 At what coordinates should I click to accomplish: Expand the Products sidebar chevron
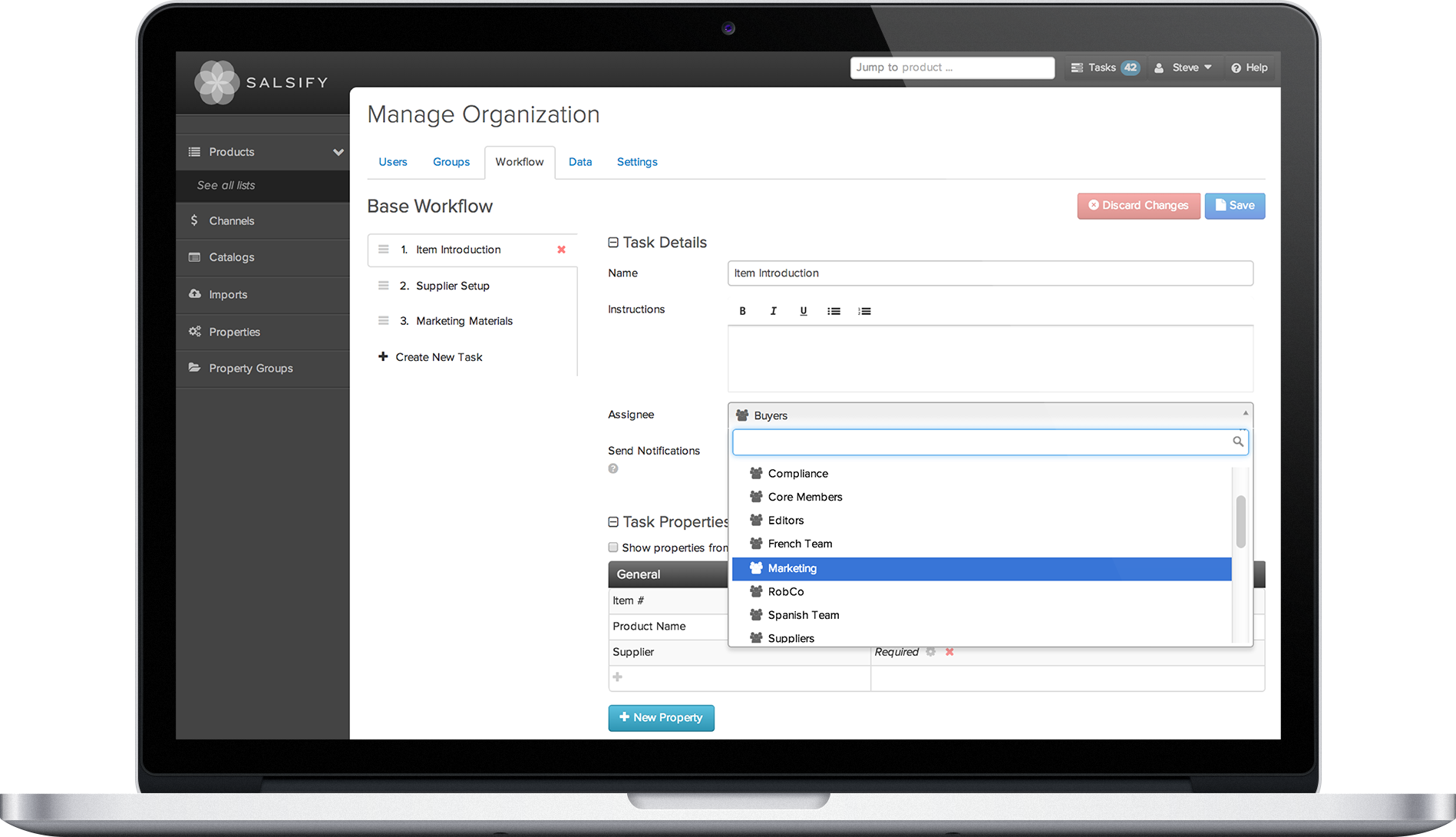pyautogui.click(x=338, y=152)
